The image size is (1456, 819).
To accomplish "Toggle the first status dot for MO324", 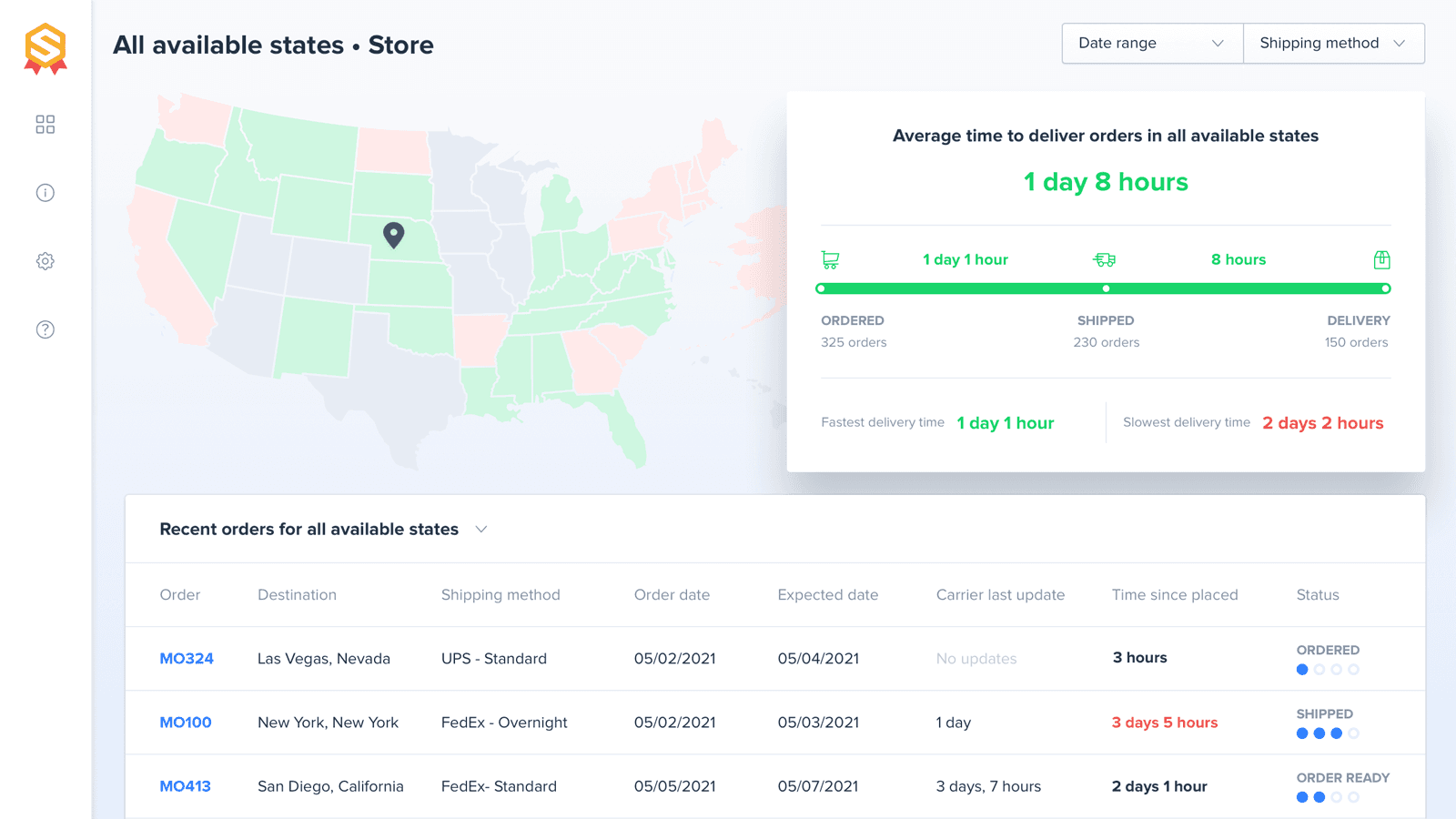I will pos(1301,669).
